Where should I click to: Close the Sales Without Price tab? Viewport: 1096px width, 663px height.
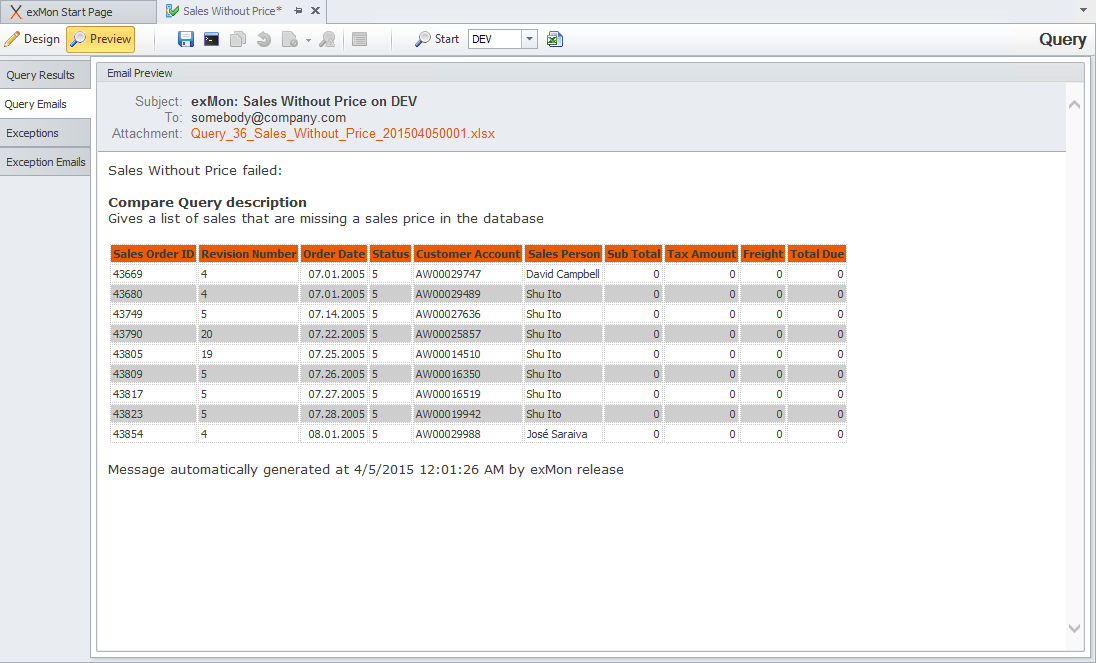pos(315,10)
